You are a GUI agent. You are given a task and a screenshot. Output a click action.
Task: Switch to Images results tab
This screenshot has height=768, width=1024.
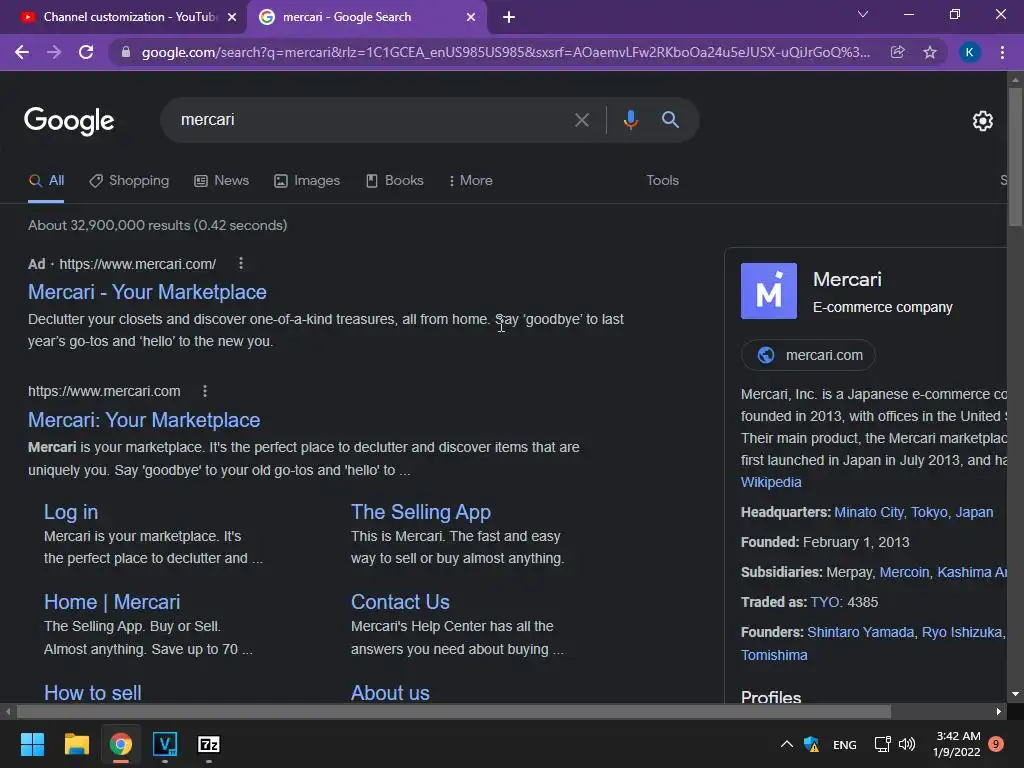[307, 181]
